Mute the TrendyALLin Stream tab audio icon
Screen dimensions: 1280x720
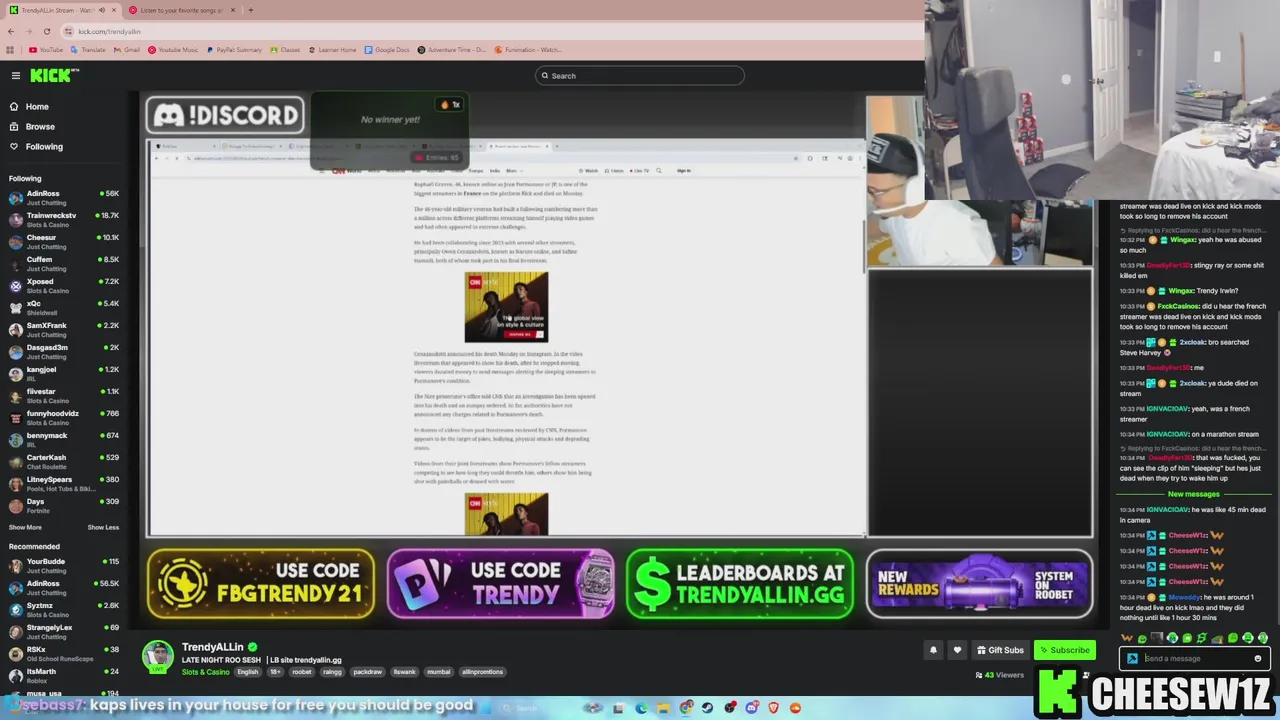(101, 10)
